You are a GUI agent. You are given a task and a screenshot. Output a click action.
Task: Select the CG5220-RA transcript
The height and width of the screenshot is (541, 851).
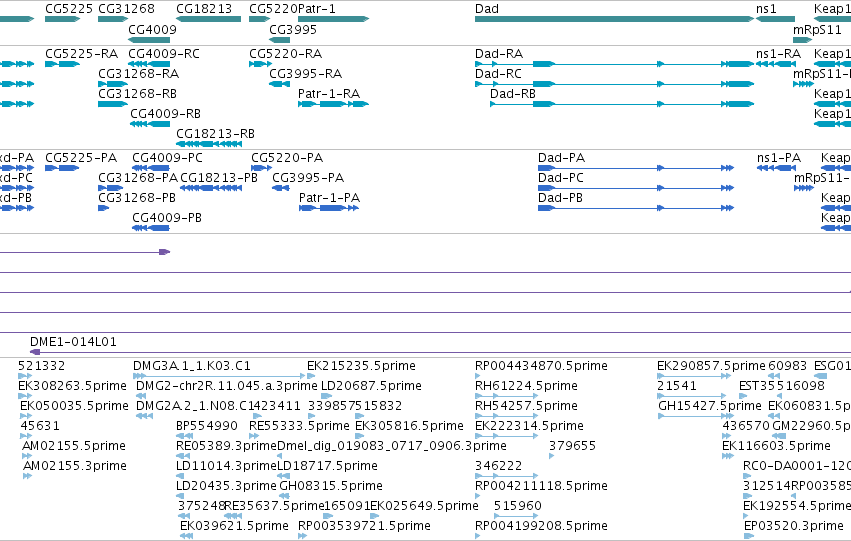pyautogui.click(x=261, y=64)
